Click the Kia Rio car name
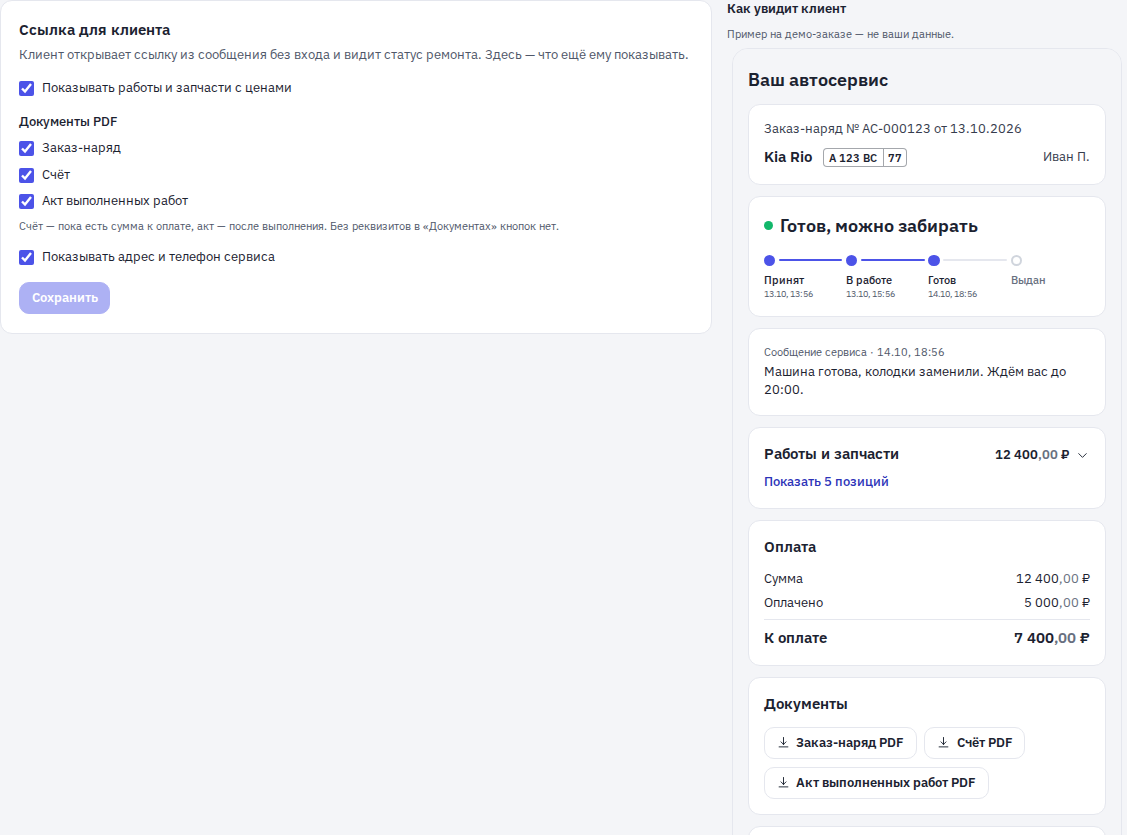The width and height of the screenshot is (1127, 835). pos(788,157)
